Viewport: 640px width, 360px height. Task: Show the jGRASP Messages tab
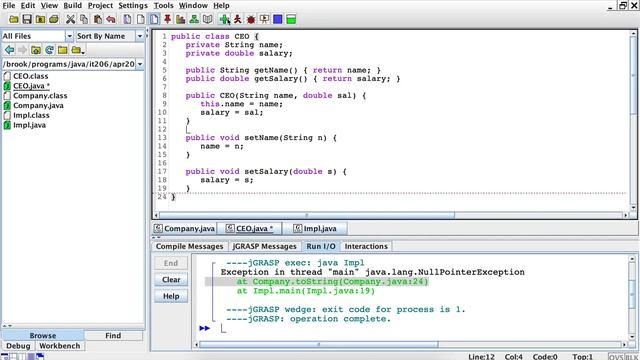(x=264, y=247)
